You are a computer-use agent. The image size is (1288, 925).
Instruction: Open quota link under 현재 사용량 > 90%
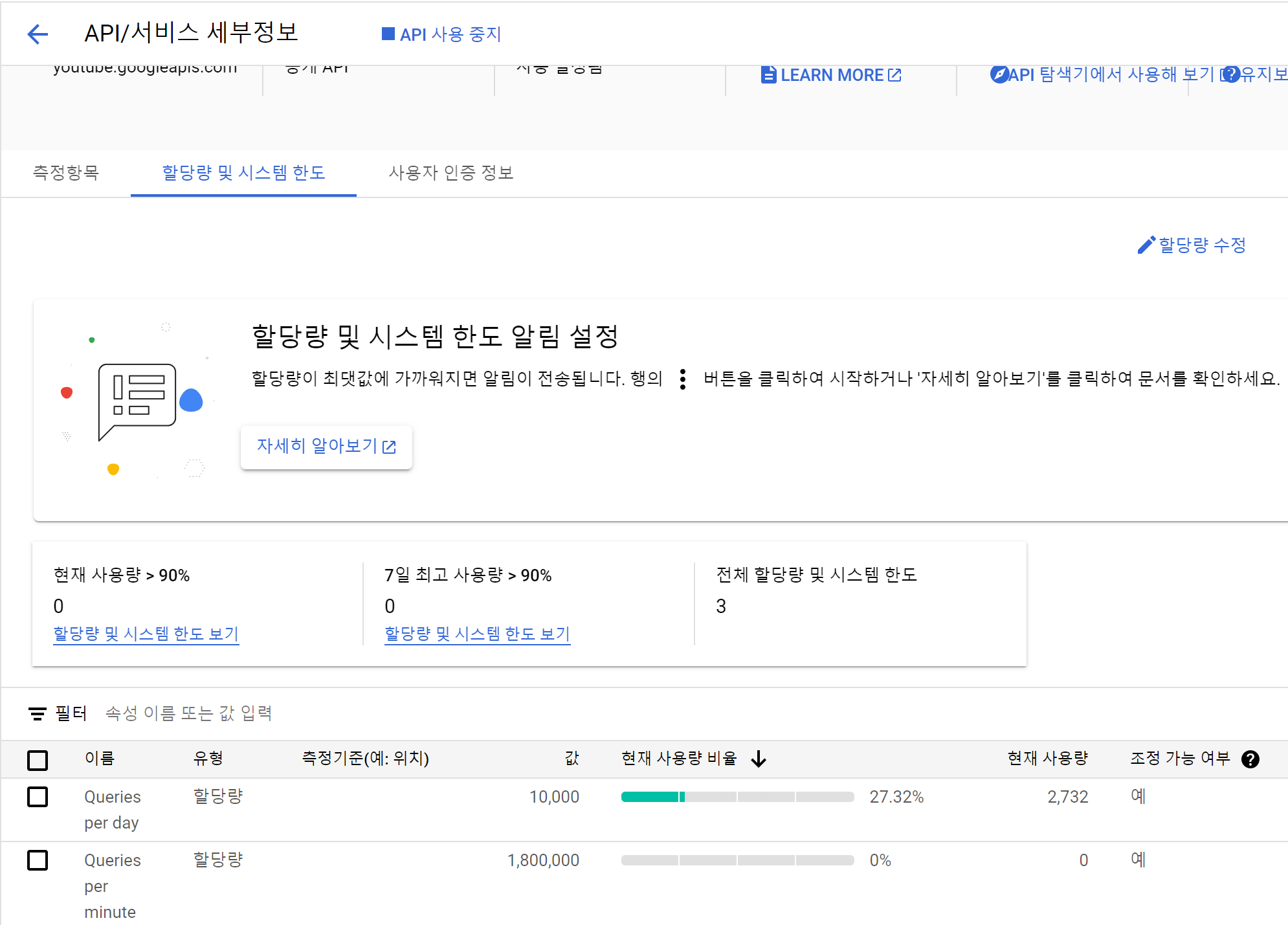[146, 634]
